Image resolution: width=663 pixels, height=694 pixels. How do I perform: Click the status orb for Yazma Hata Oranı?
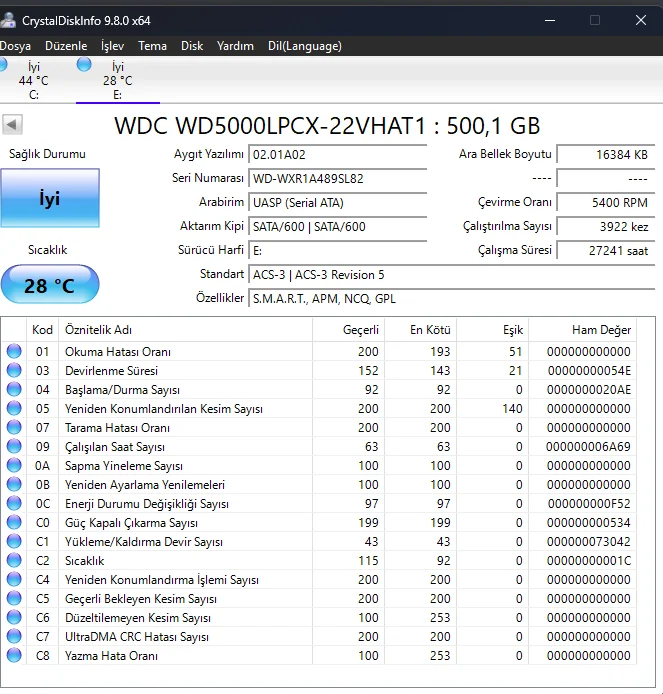(x=14, y=656)
